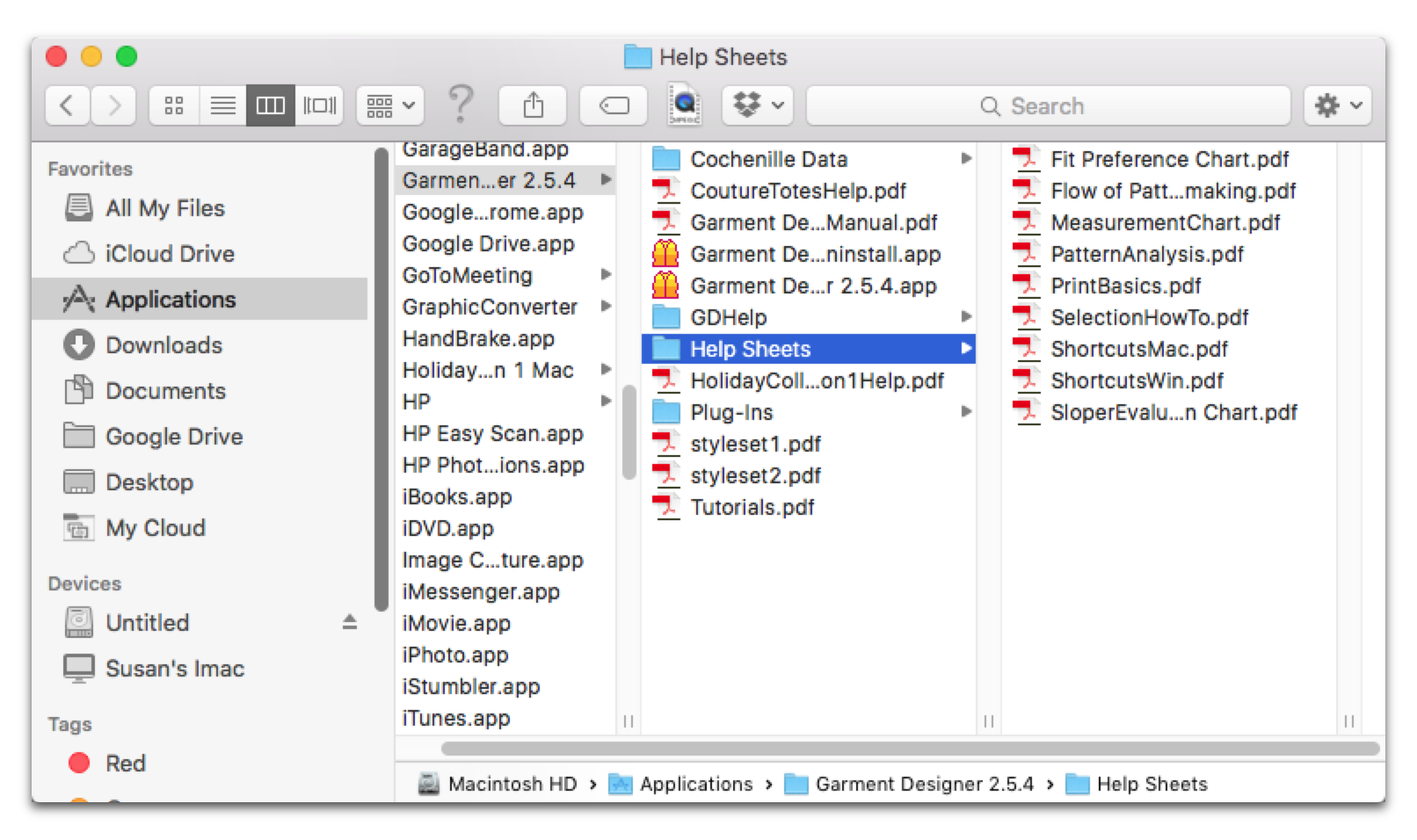Open the Dropbox toolbar dropdown
Viewport: 1417px width, 840px height.
[x=758, y=106]
